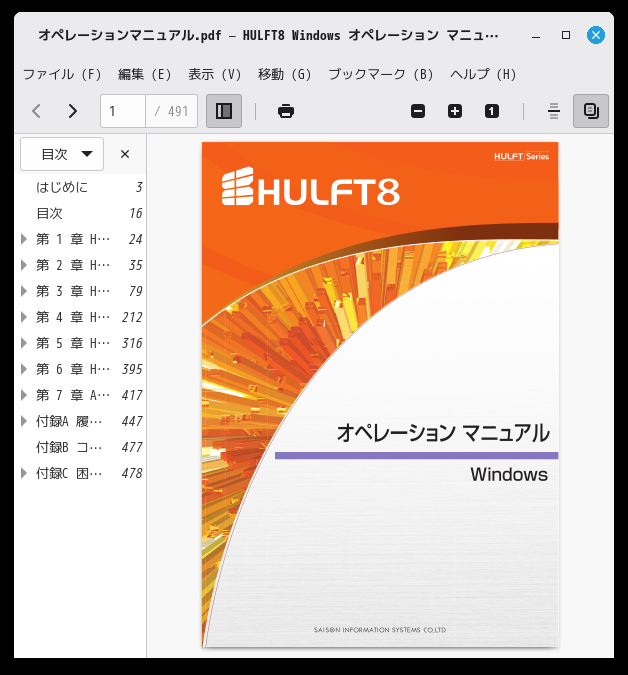Open the 移動 (G) menu
This screenshot has width=628, height=675.
click(x=284, y=74)
